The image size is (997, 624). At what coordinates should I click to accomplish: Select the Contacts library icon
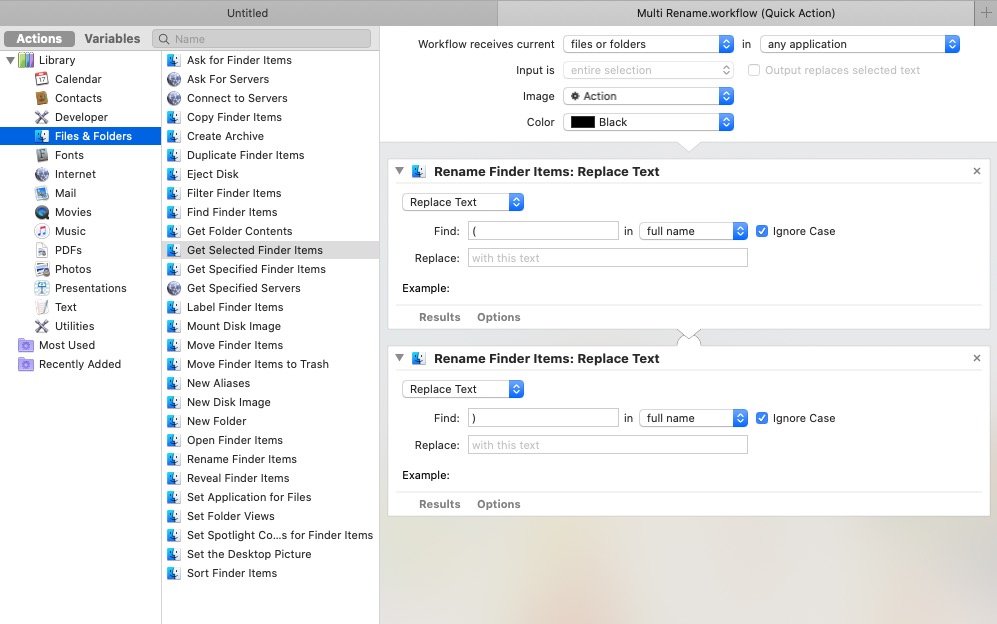tap(42, 98)
